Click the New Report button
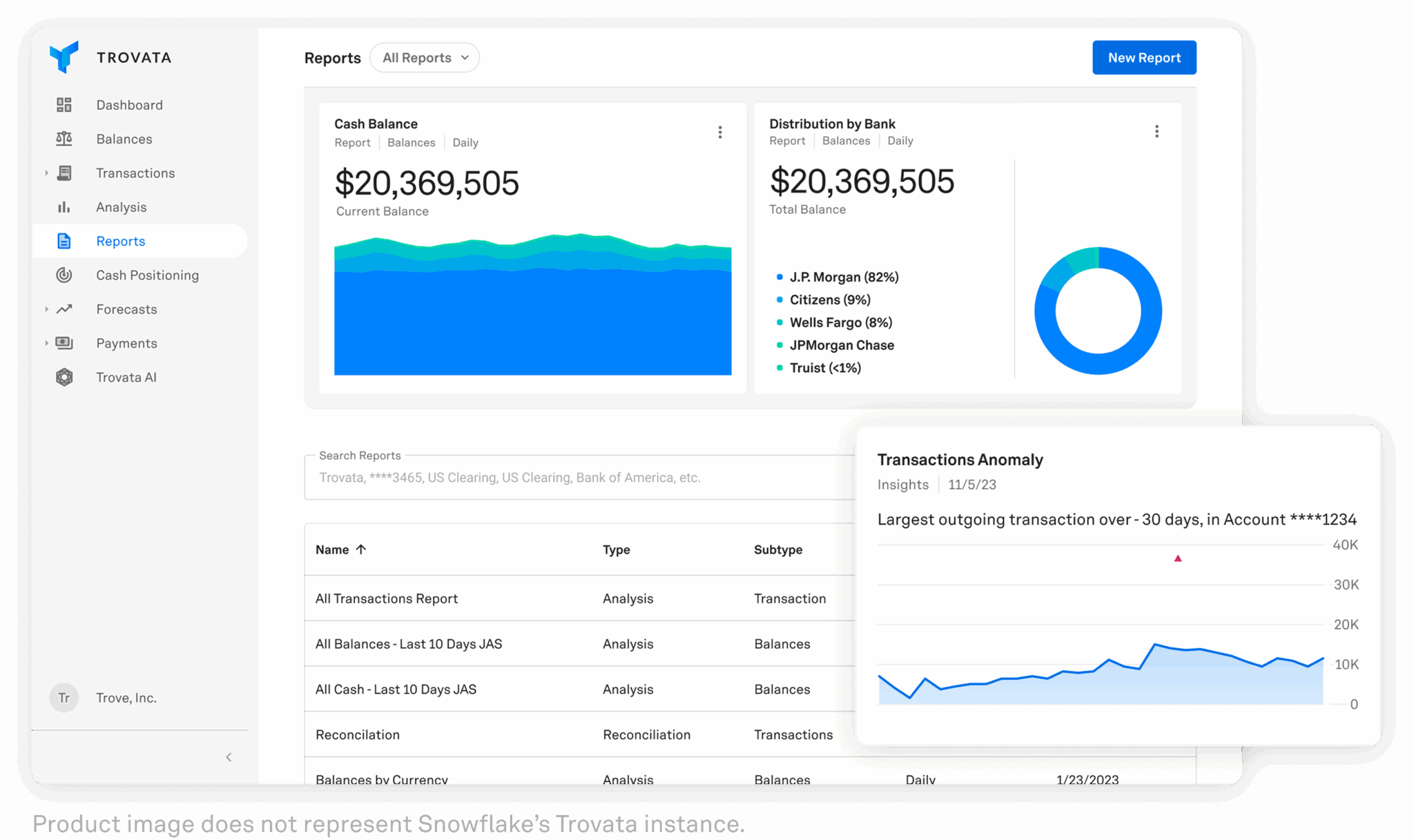The height and width of the screenshot is (840, 1414). click(1144, 57)
